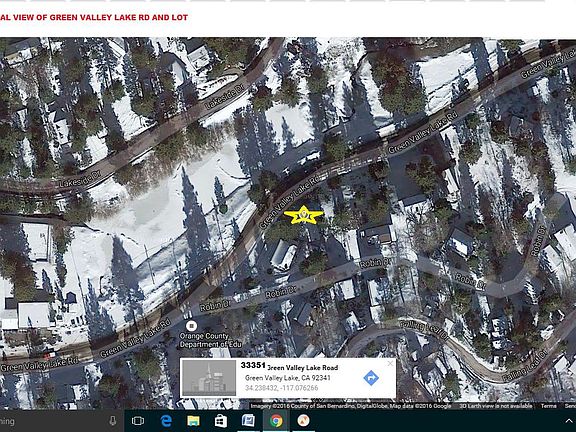Click the coordinates 34.238432, -117.076266 text
The height and width of the screenshot is (432, 576).
coord(281,388)
